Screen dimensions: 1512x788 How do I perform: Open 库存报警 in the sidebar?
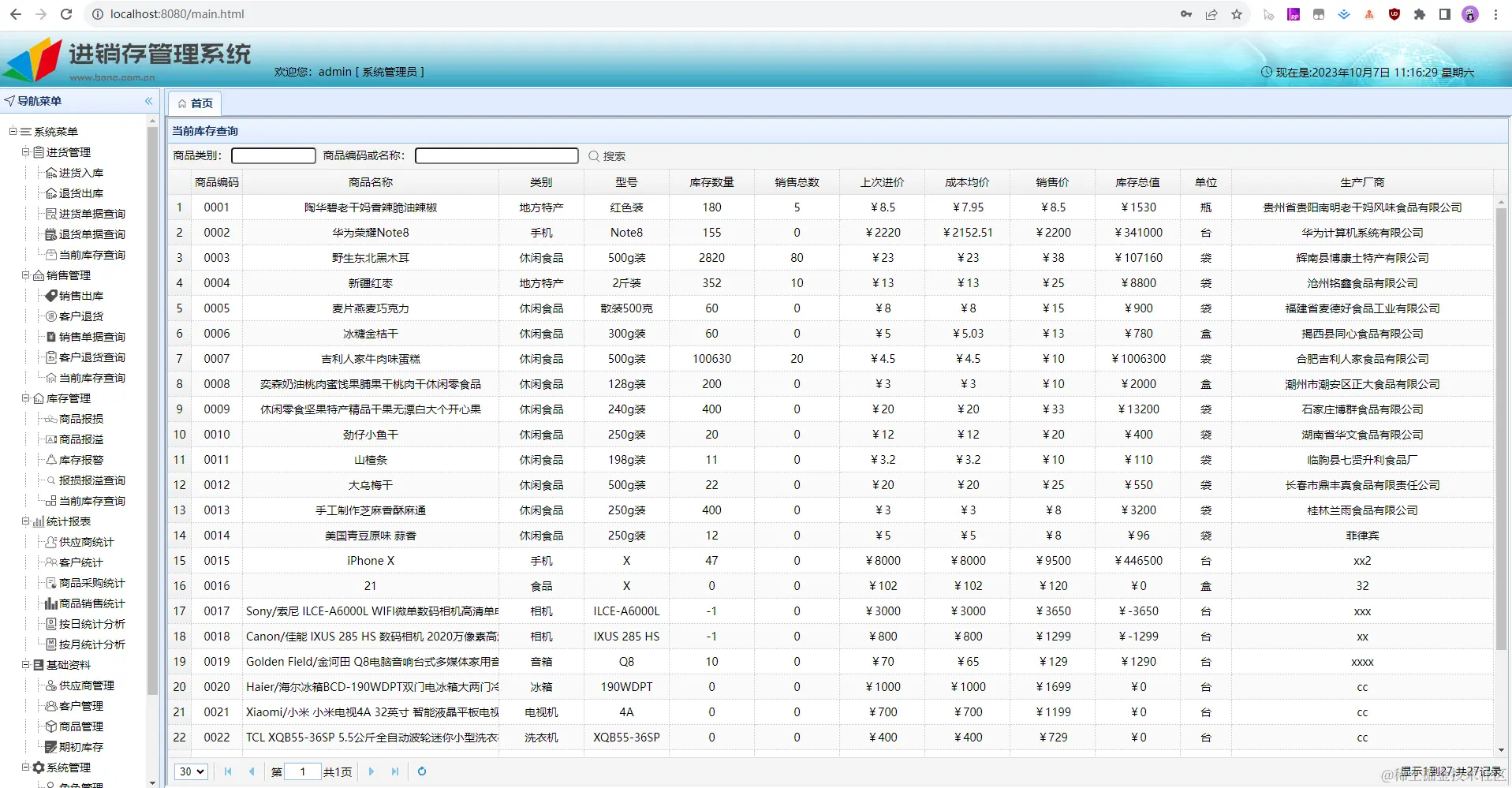[80, 460]
